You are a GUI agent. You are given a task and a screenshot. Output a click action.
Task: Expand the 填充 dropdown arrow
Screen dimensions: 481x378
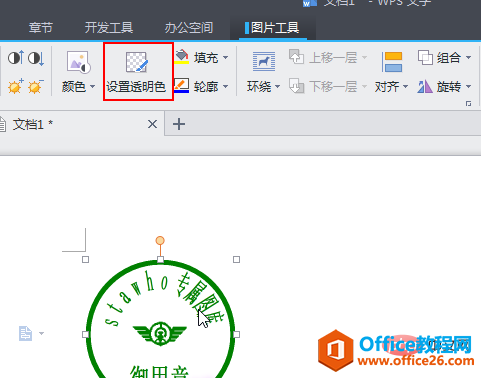tap(226, 58)
